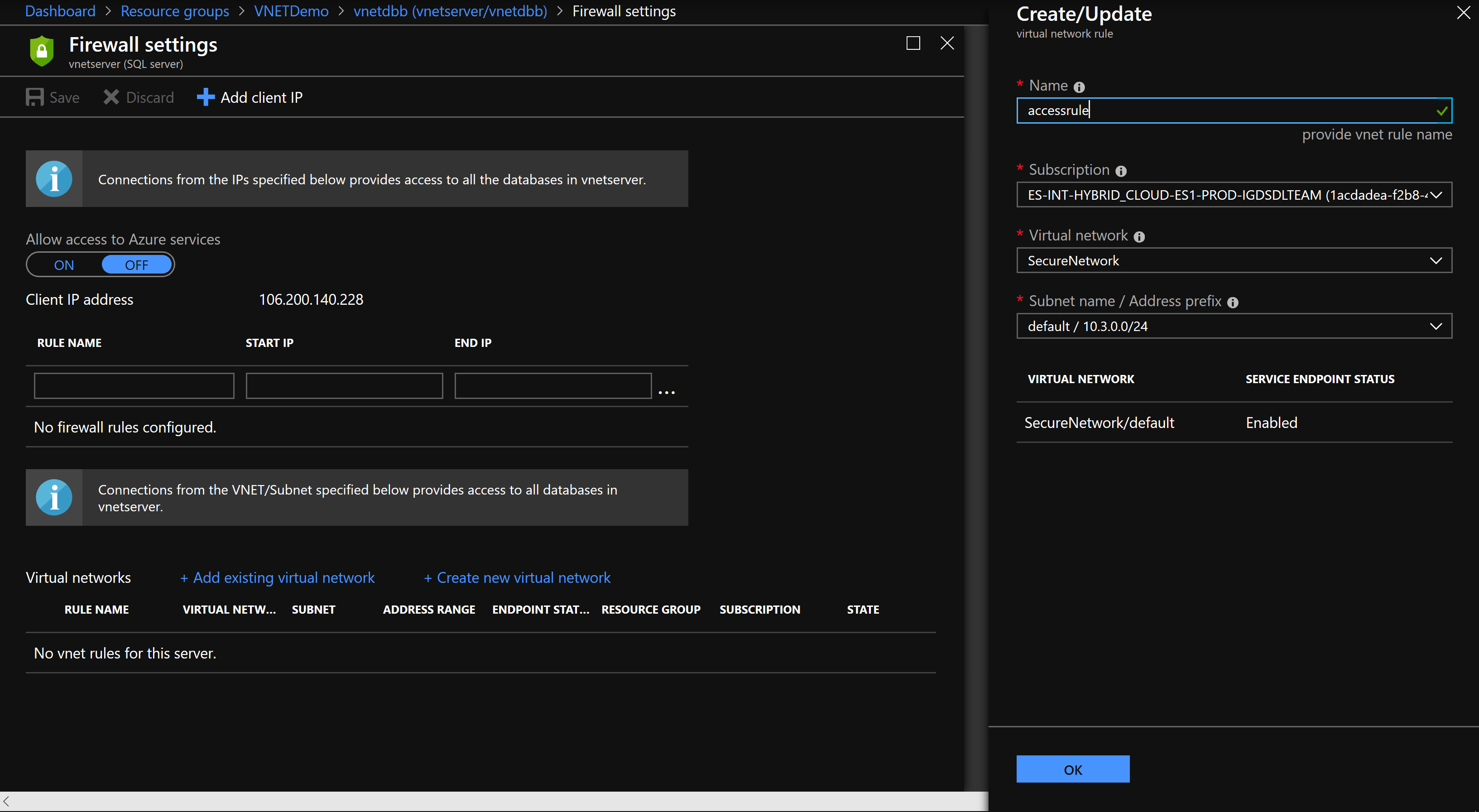
Task: Click the Name input field with accessrule
Action: [x=1234, y=110]
